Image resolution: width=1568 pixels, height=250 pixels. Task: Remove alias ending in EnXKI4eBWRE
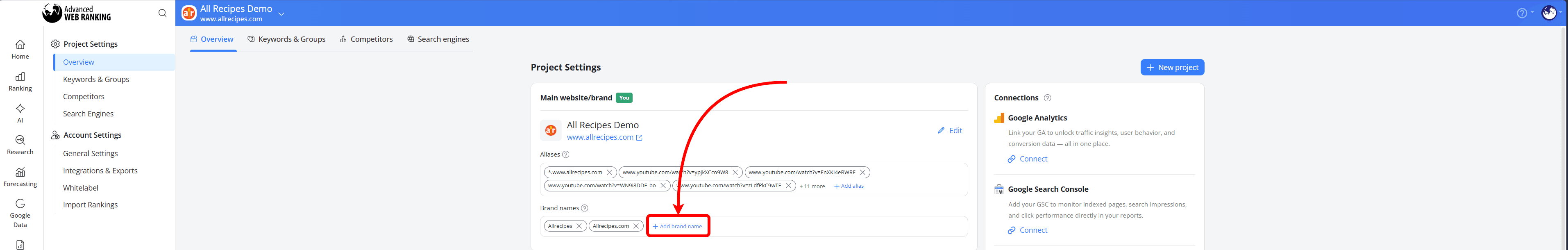coord(862,172)
